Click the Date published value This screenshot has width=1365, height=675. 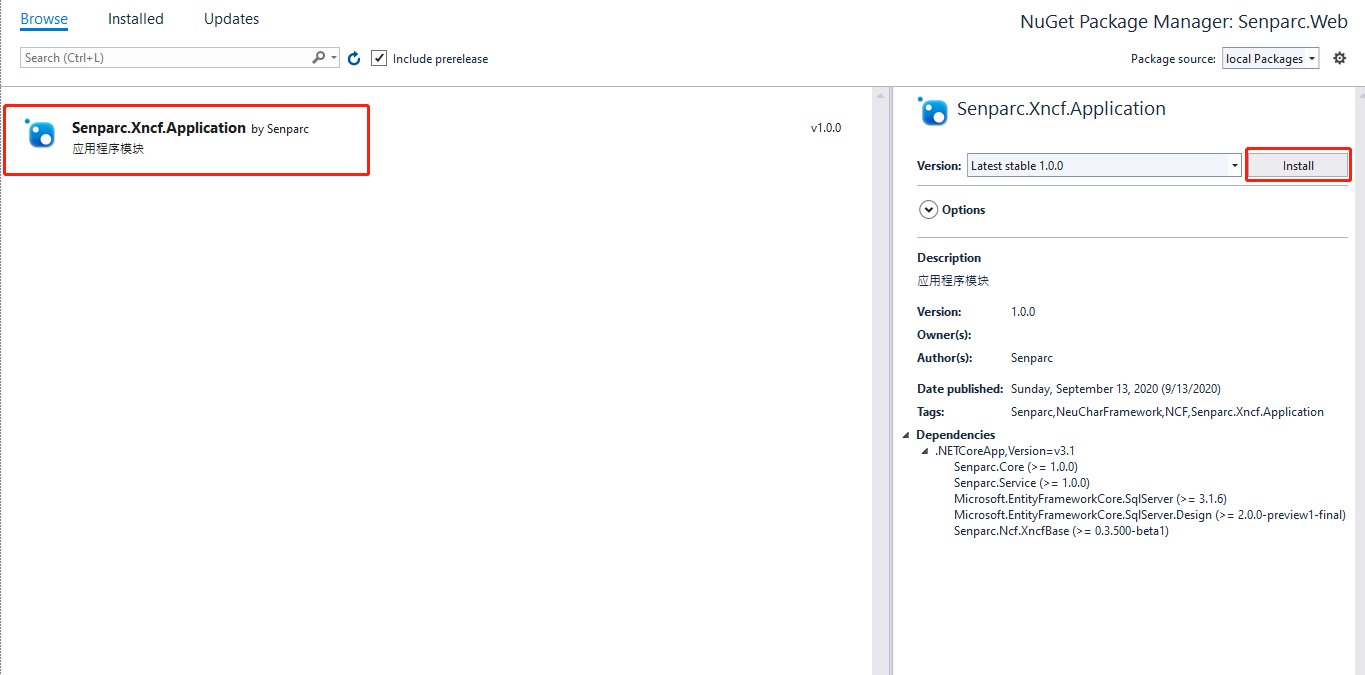pos(1116,389)
